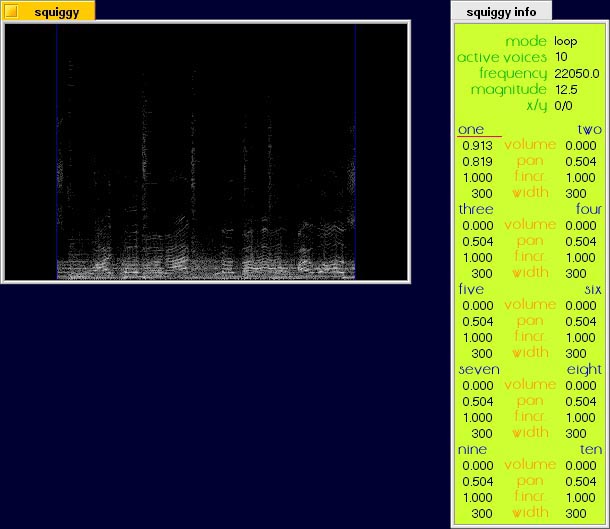This screenshot has height=529, width=610.
Task: Click the left blue loop marker line
Action: click(57, 151)
